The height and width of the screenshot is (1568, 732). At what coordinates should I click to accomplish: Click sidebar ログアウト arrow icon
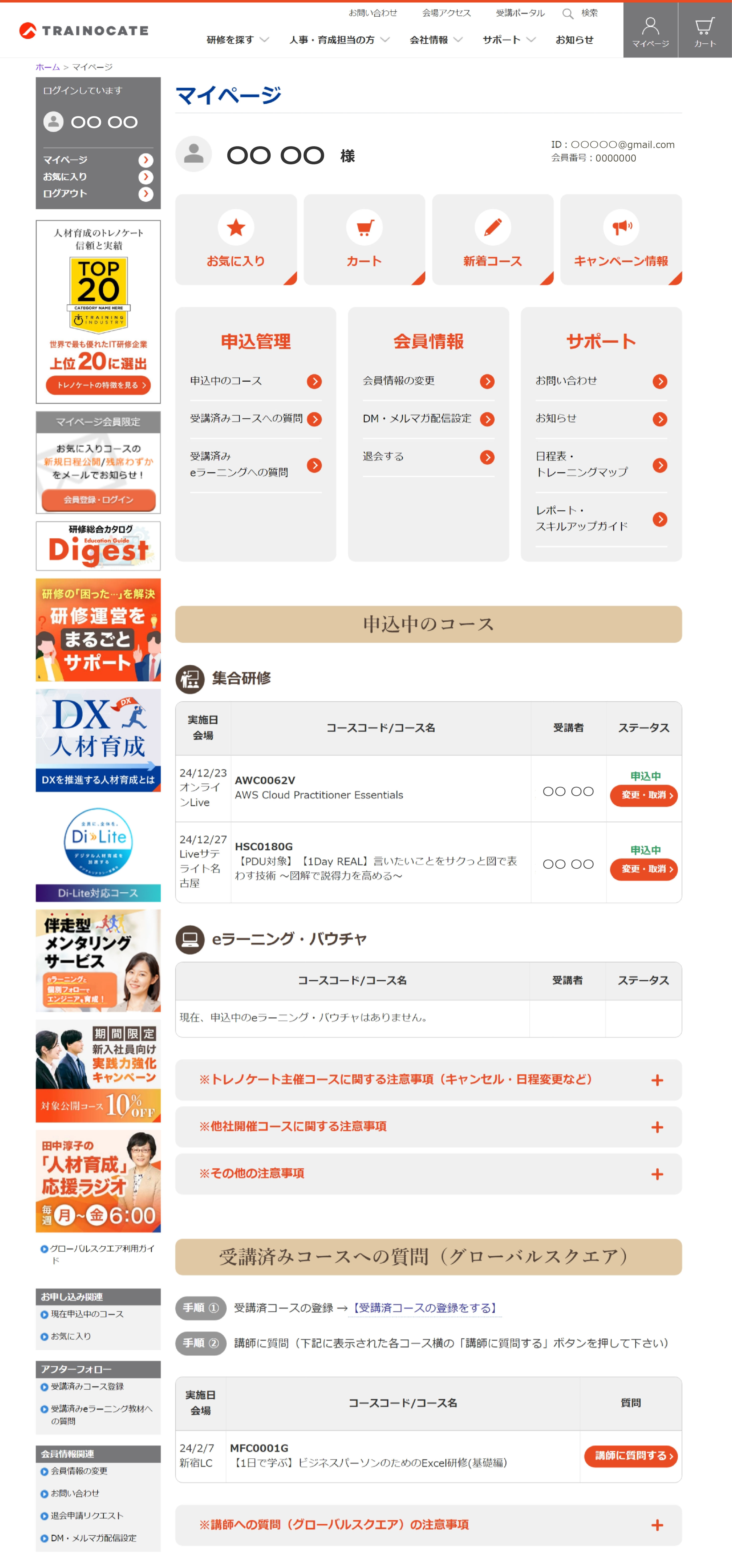click(x=146, y=194)
